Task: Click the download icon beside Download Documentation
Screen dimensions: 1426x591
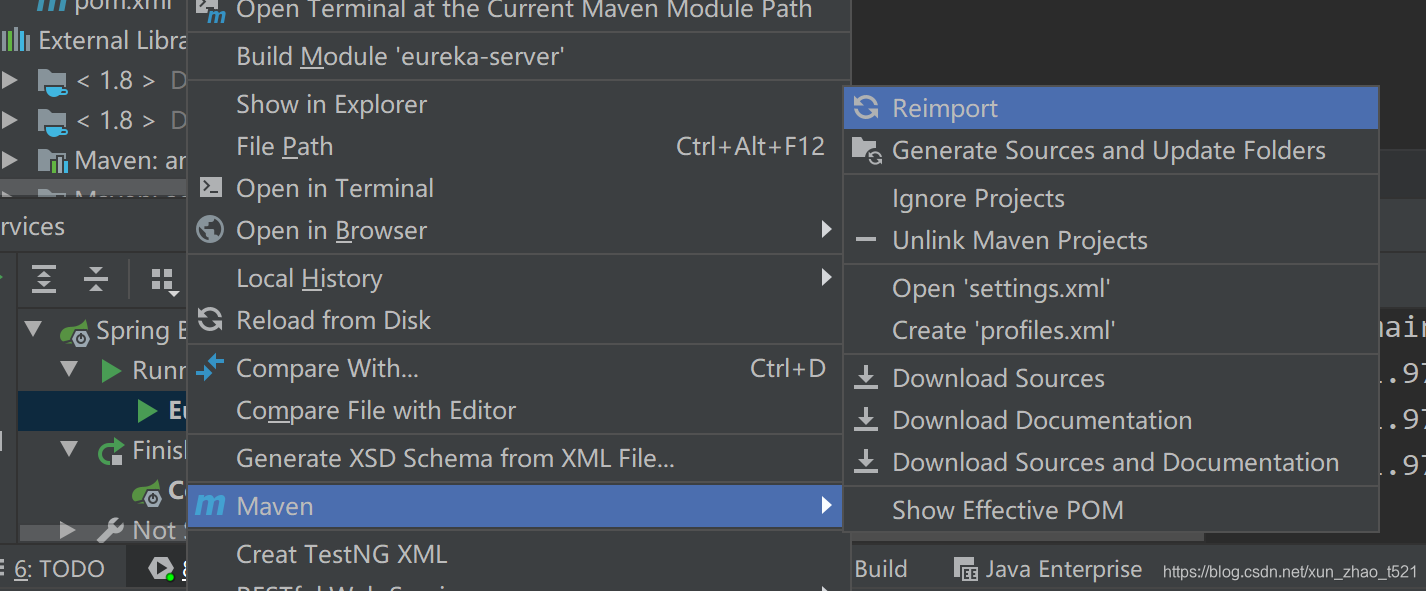Action: point(866,420)
